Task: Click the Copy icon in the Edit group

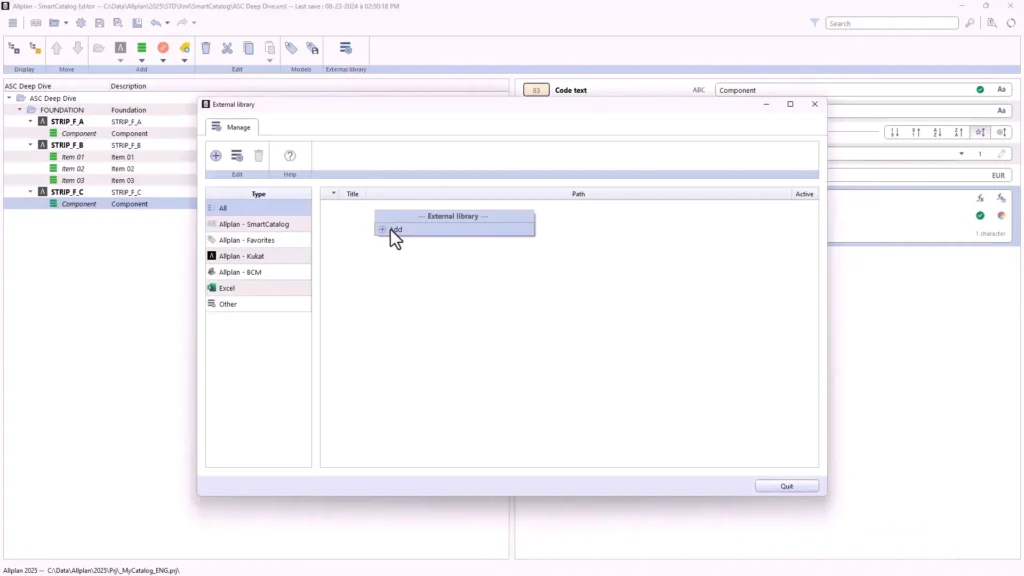Action: (248, 46)
